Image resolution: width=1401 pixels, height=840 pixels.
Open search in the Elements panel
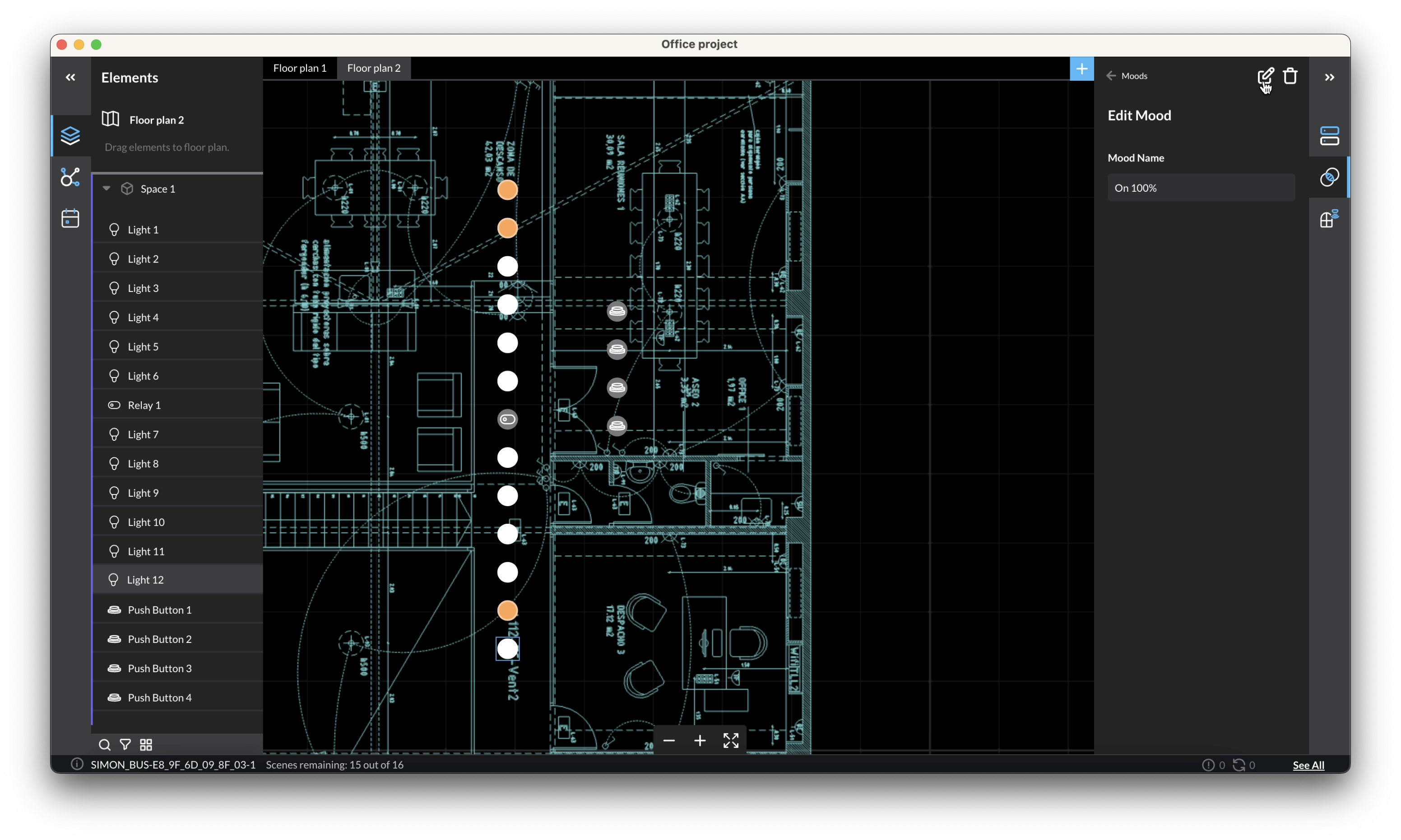click(x=104, y=744)
